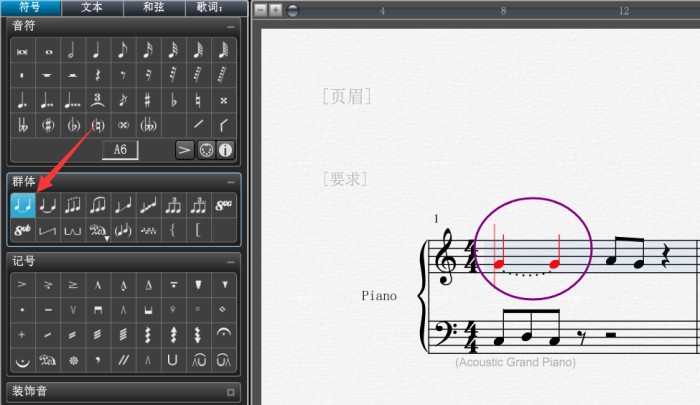Click the triplet symbol in the notes palette
Viewport: 700px width, 405px height.
point(97,100)
